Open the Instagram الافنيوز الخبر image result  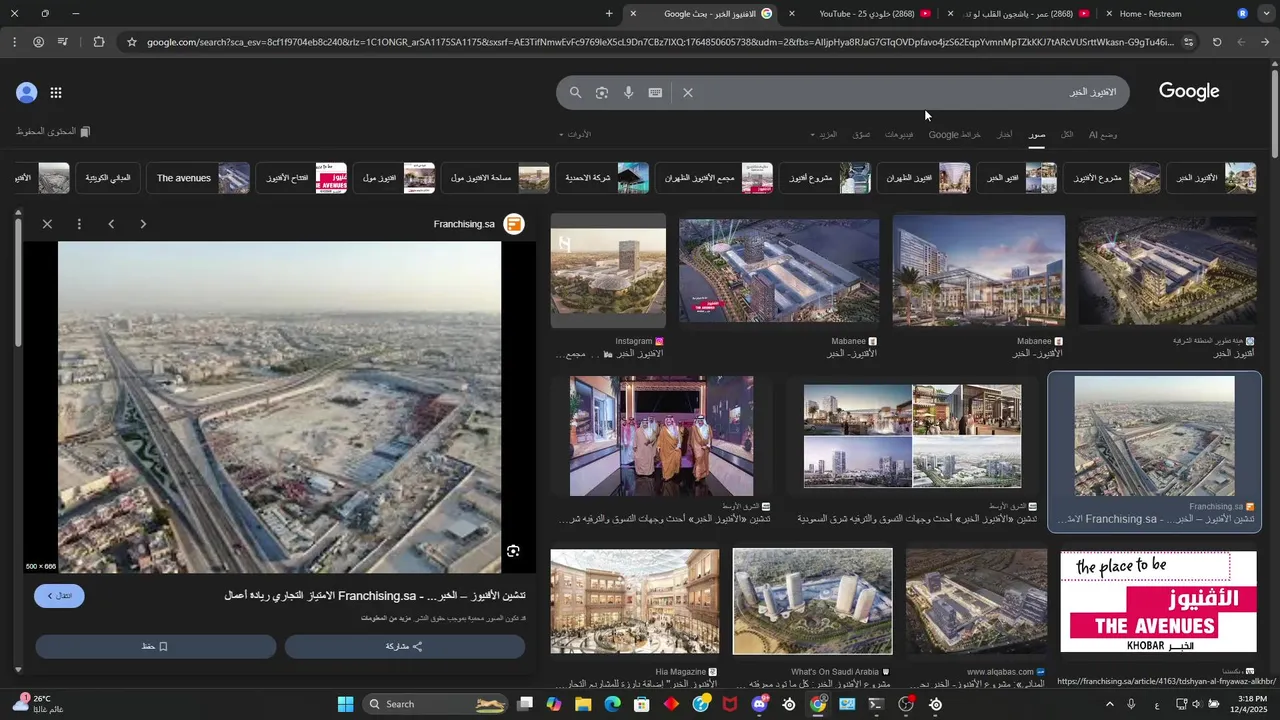click(608, 271)
